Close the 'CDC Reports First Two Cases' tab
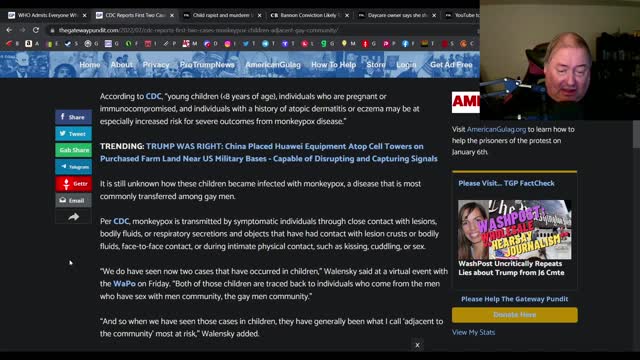This screenshot has width=640, height=360. pyautogui.click(x=172, y=16)
